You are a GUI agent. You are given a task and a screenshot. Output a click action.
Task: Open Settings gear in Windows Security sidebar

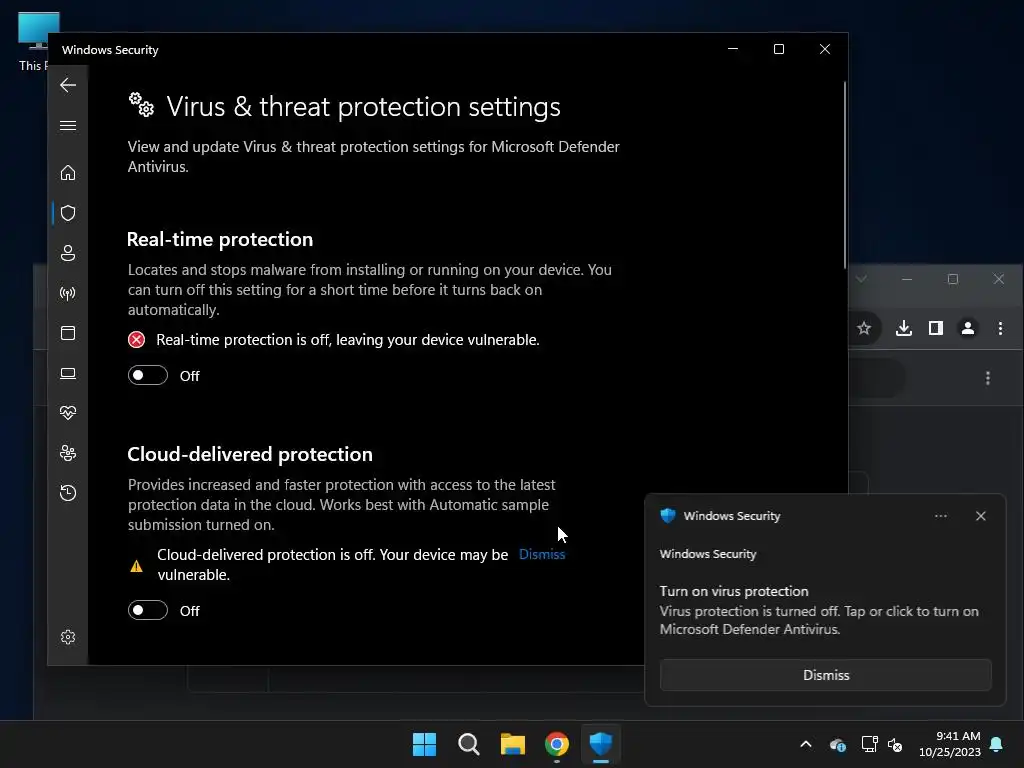68,637
